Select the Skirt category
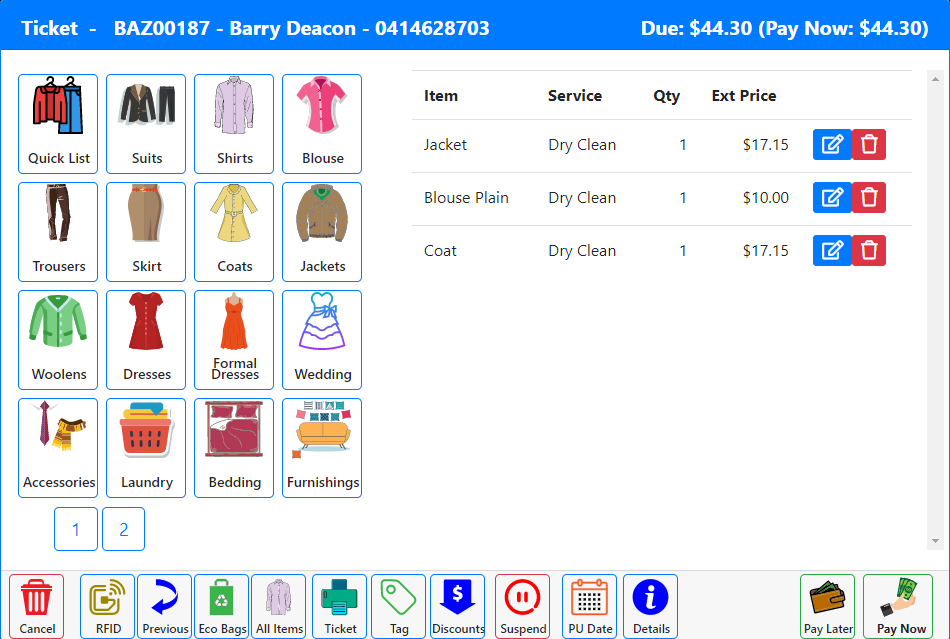The width and height of the screenshot is (950, 639). click(x=146, y=232)
